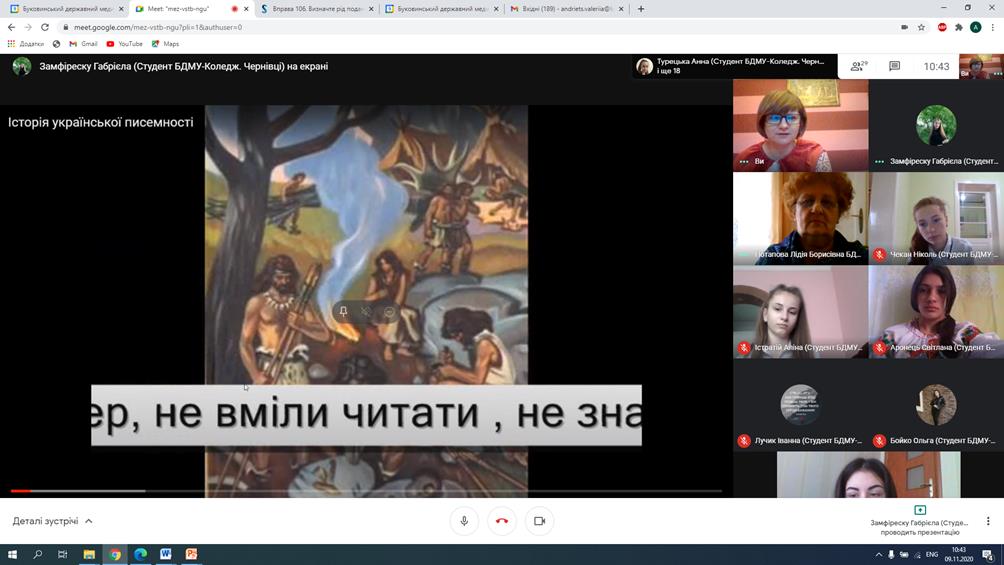Select Істратій Аніна video tile
The width and height of the screenshot is (1004, 565).
(x=800, y=311)
